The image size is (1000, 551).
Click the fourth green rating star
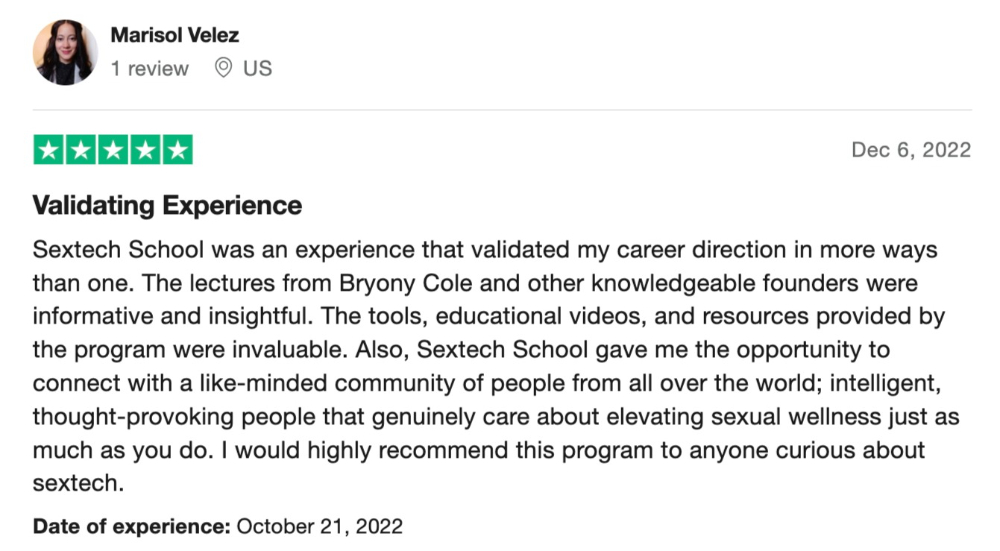145,150
